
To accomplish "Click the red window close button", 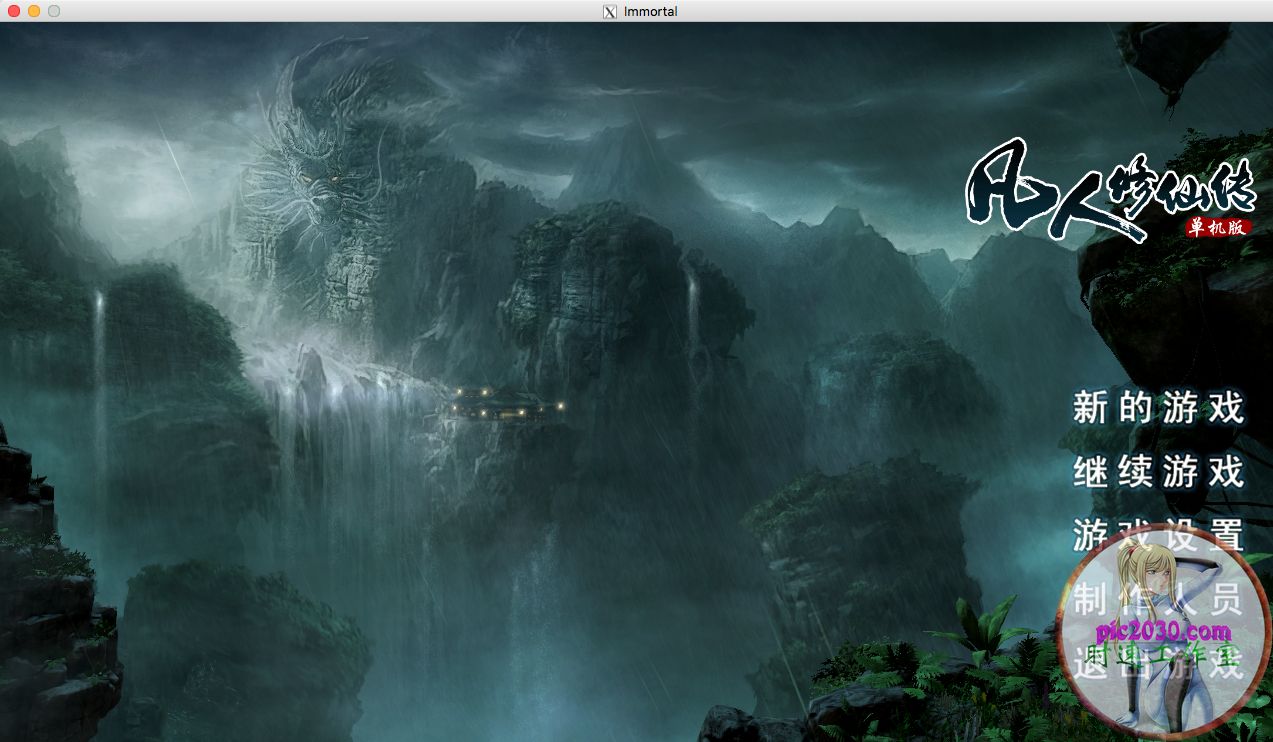I will point(14,11).
